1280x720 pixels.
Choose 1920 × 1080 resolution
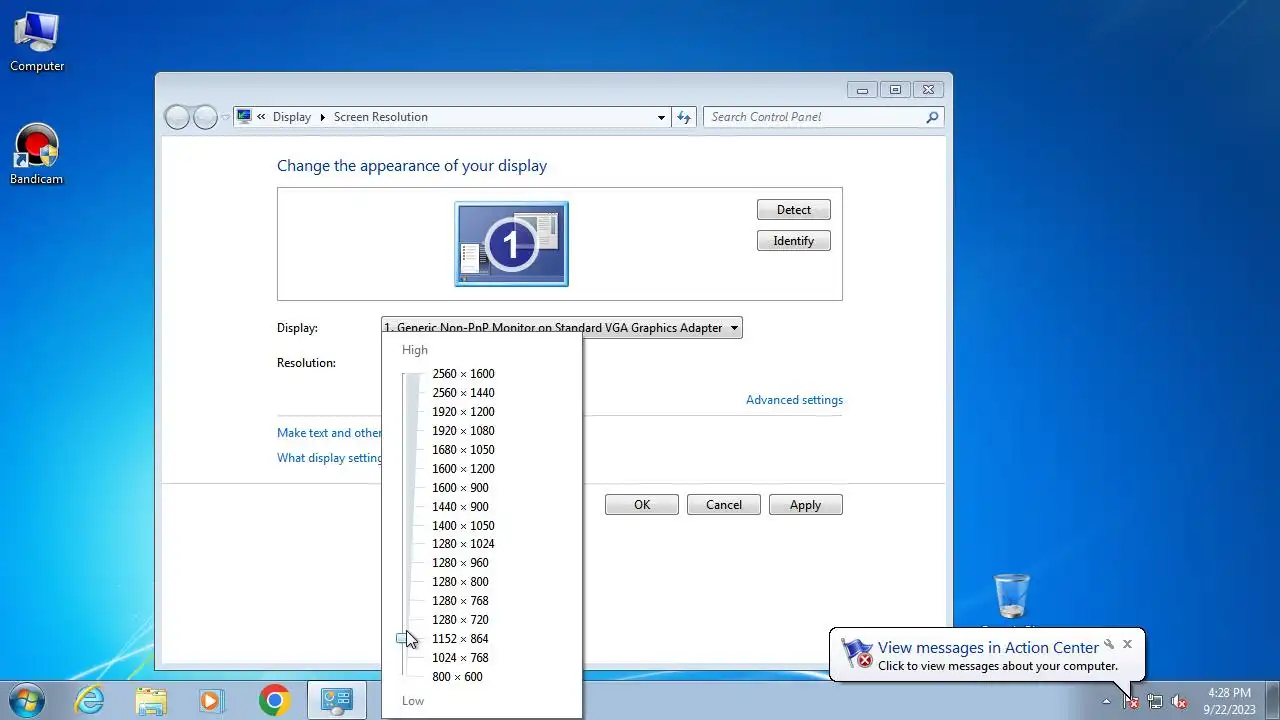(x=463, y=431)
